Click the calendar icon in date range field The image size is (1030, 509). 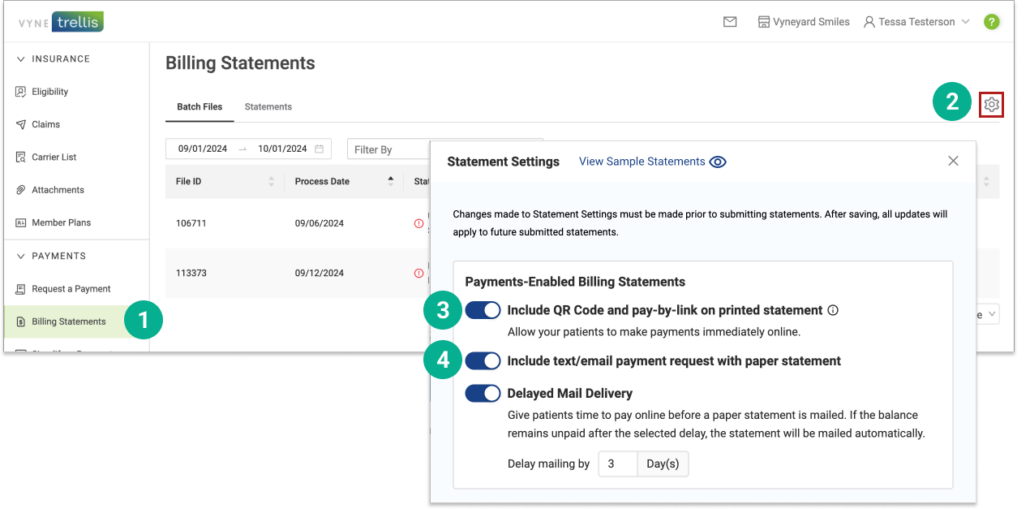(319, 149)
